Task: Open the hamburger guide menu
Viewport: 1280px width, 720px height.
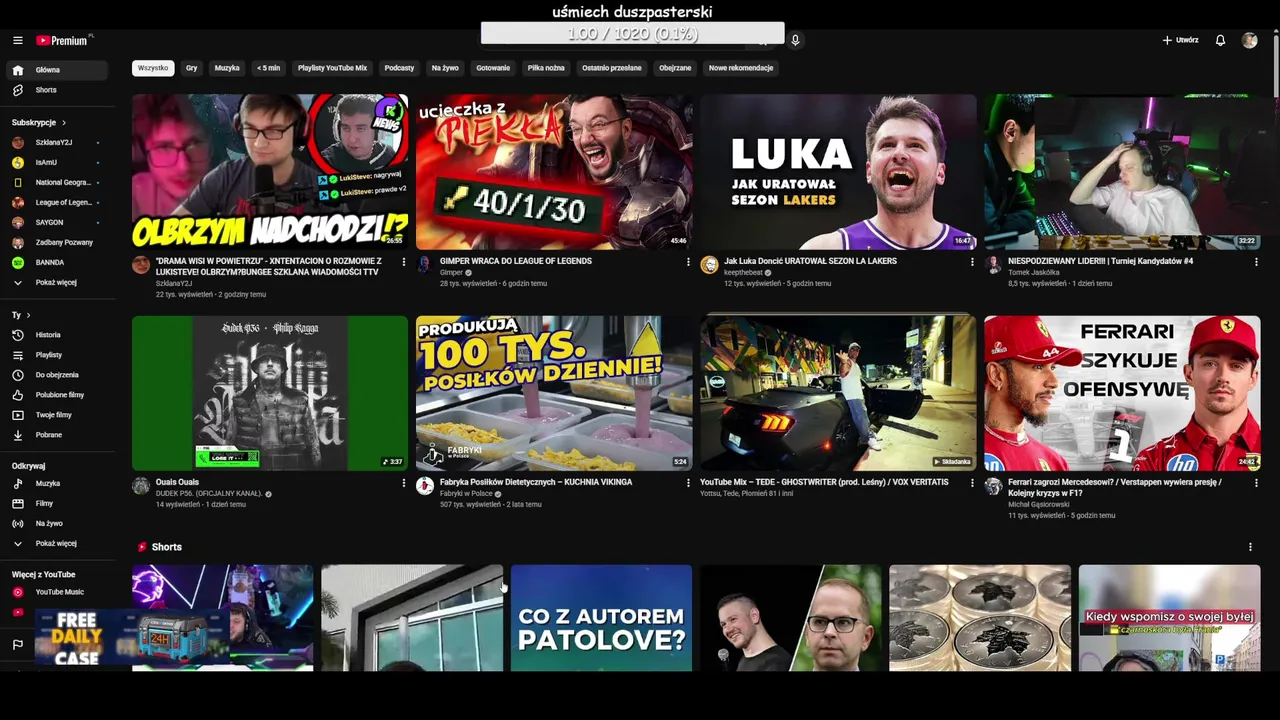Action: coord(17,40)
